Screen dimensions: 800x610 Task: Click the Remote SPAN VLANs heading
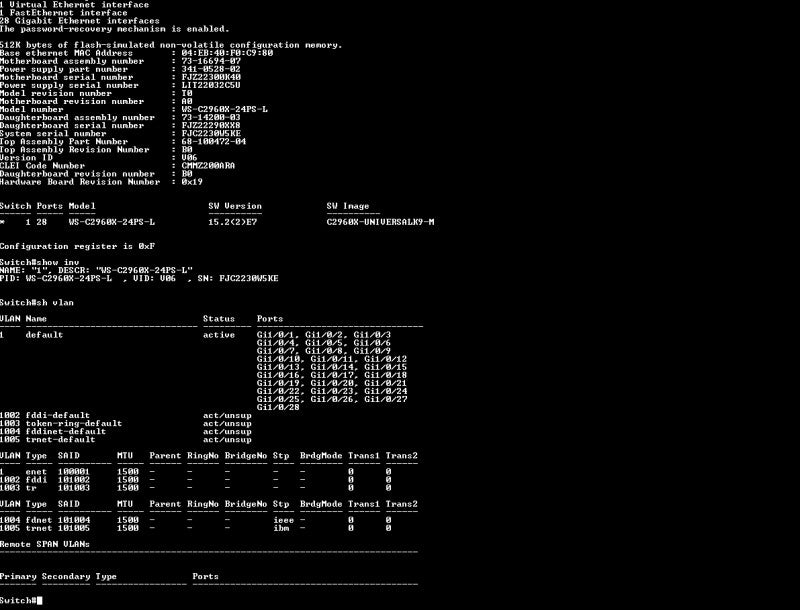coord(45,545)
